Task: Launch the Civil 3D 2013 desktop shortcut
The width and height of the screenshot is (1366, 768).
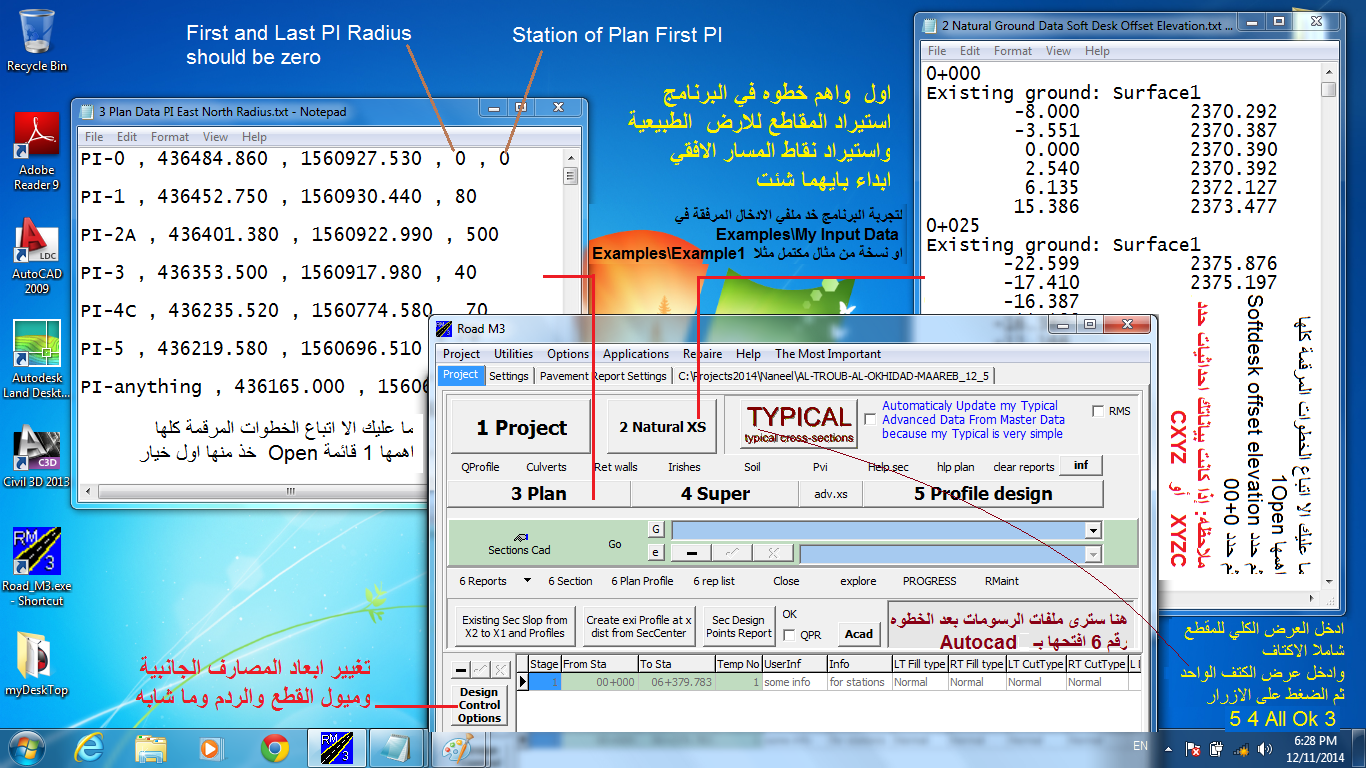Action: tap(37, 457)
